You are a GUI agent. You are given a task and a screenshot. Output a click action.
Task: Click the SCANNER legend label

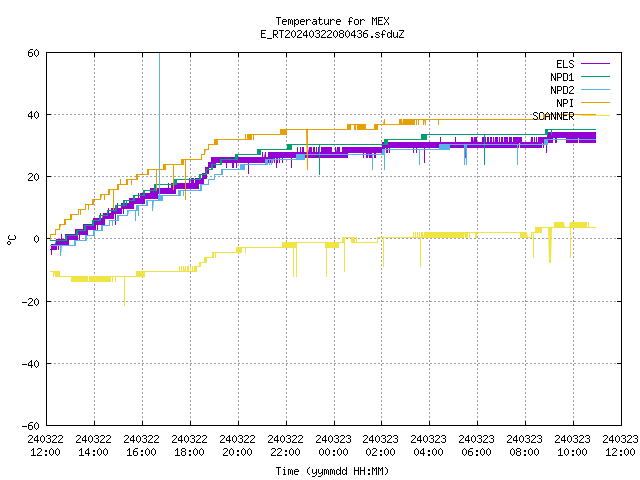click(x=553, y=116)
